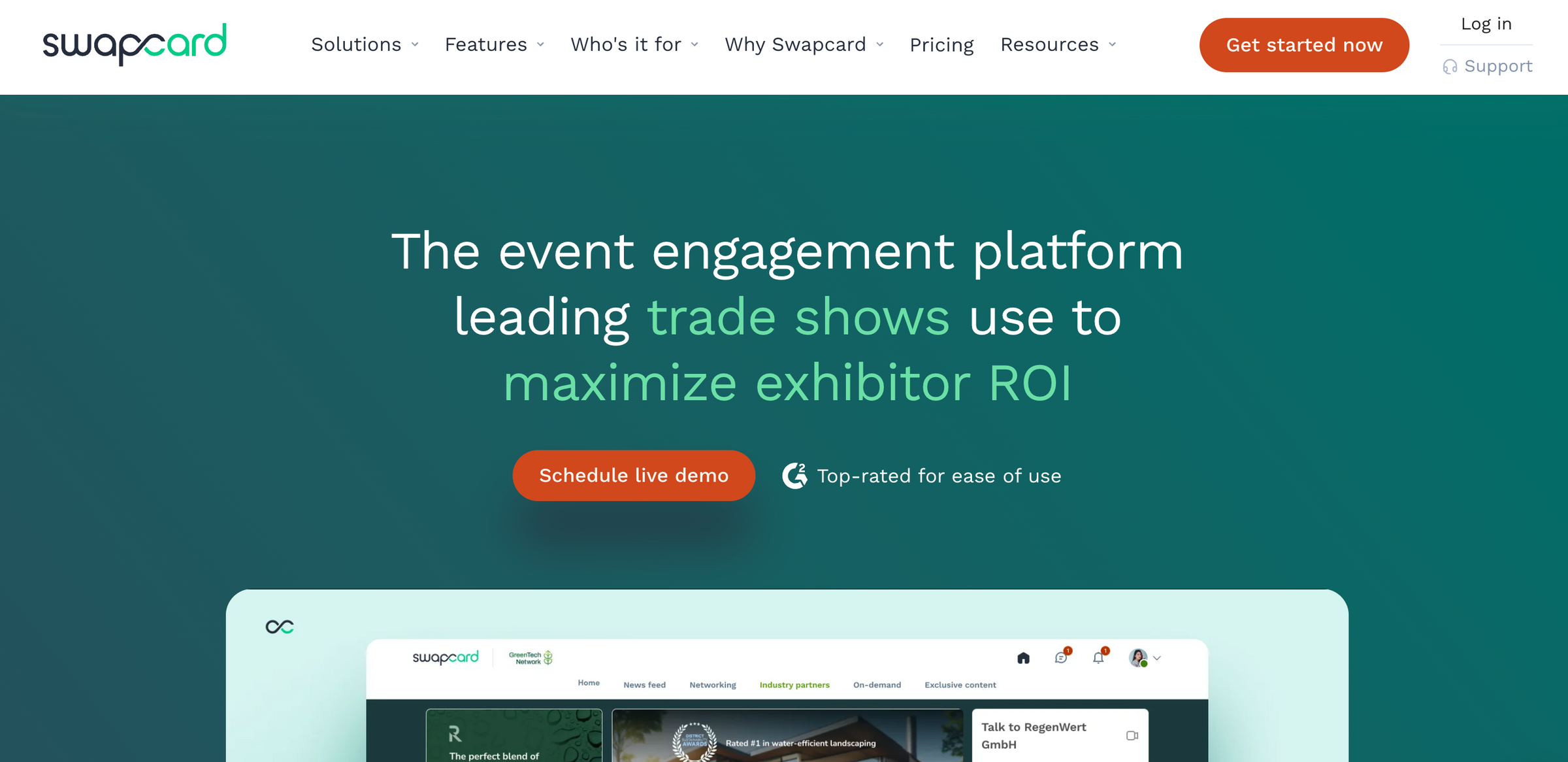
Task: Select the Industry partners tab
Action: tap(794, 684)
